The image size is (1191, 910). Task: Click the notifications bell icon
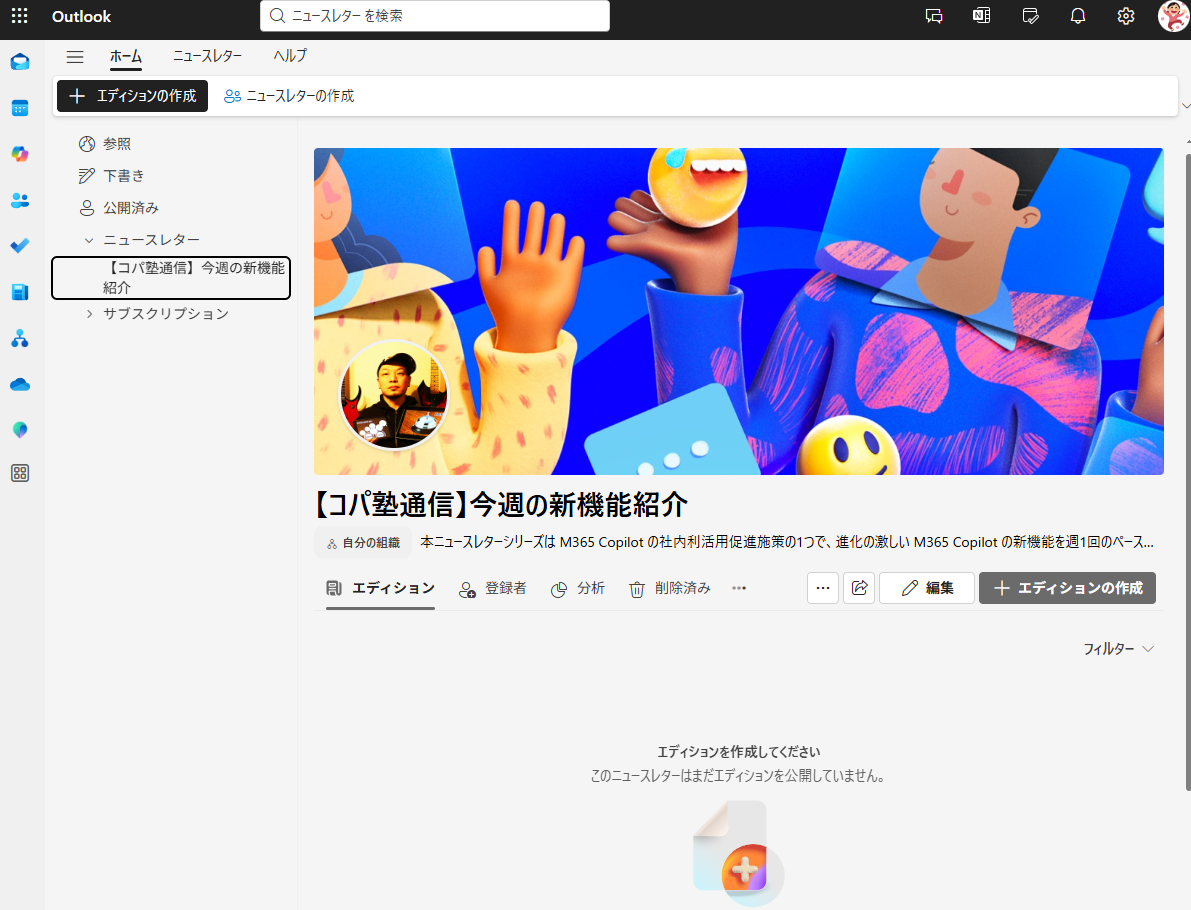[1078, 16]
